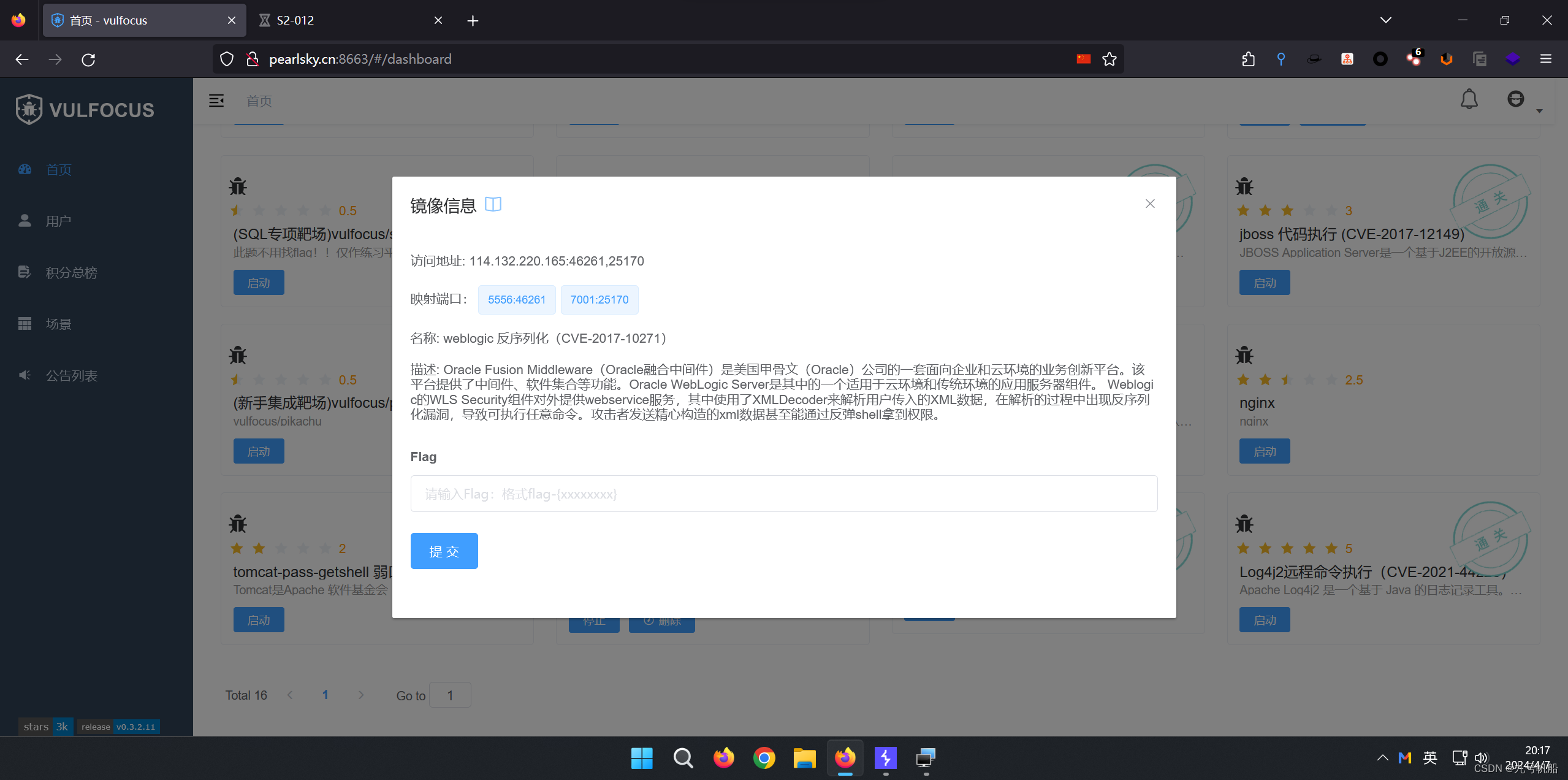This screenshot has height=780, width=1568.
Task: Go to the previous page arrow in pagination
Action: pos(290,695)
